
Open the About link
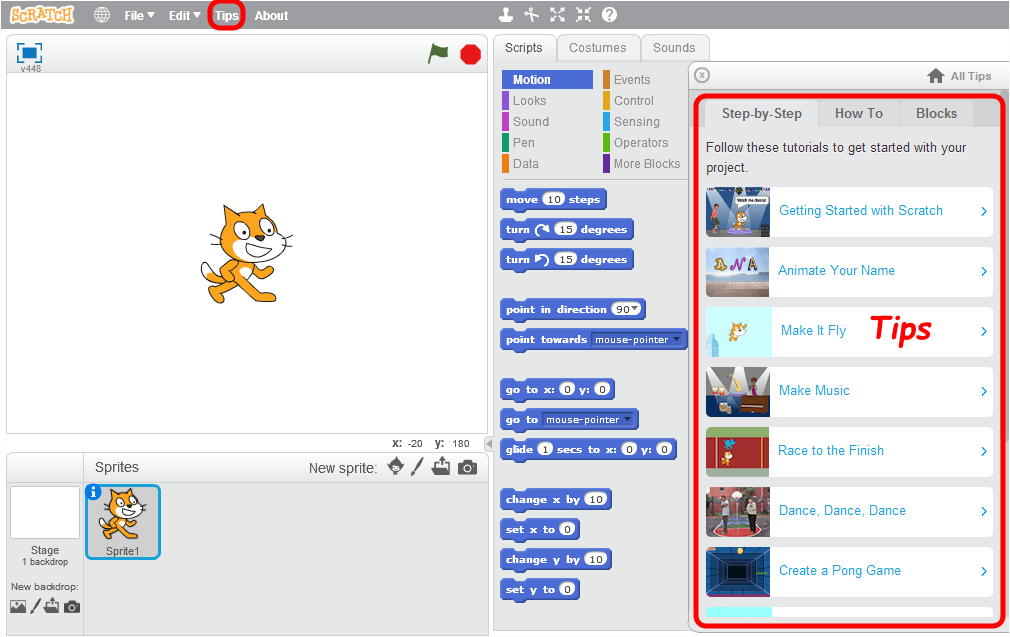click(271, 15)
